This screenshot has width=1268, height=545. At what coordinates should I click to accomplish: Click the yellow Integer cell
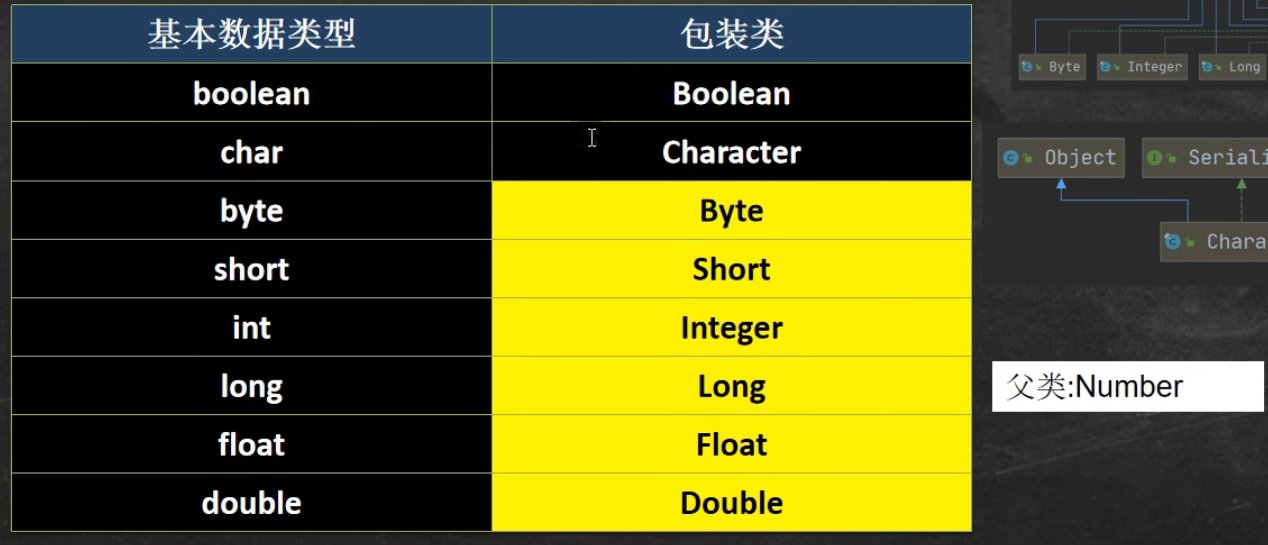point(732,328)
